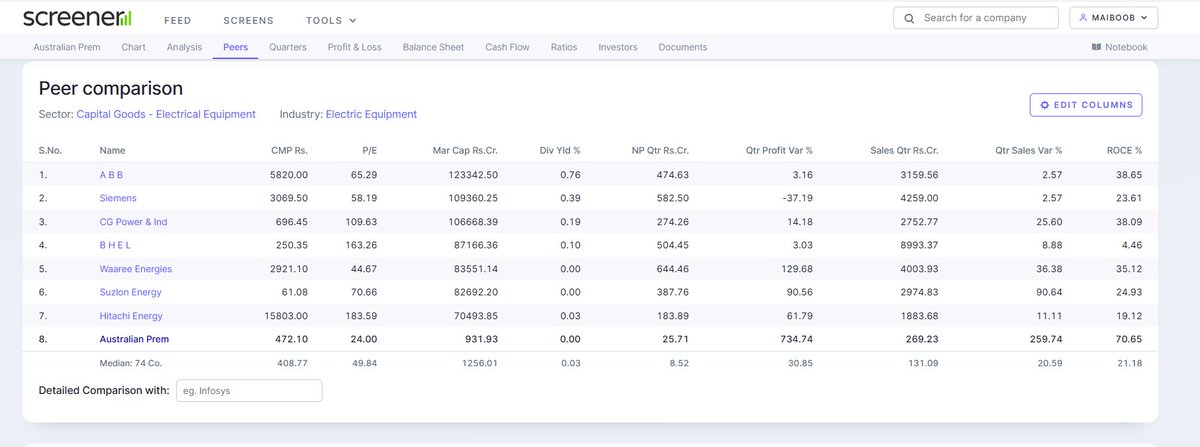Switch to the Analysis tab
1200x447 pixels.
(184, 47)
